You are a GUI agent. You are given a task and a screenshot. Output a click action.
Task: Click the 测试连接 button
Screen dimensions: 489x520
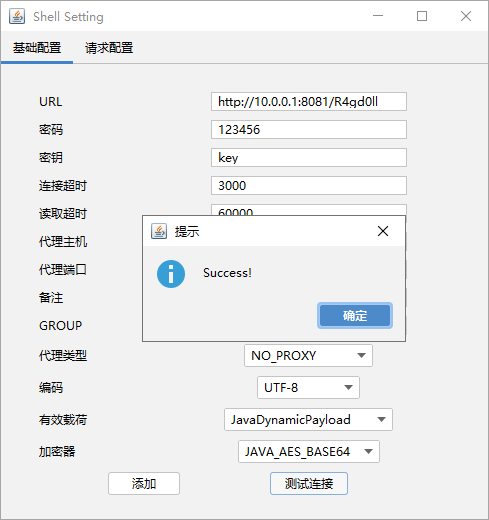[309, 483]
